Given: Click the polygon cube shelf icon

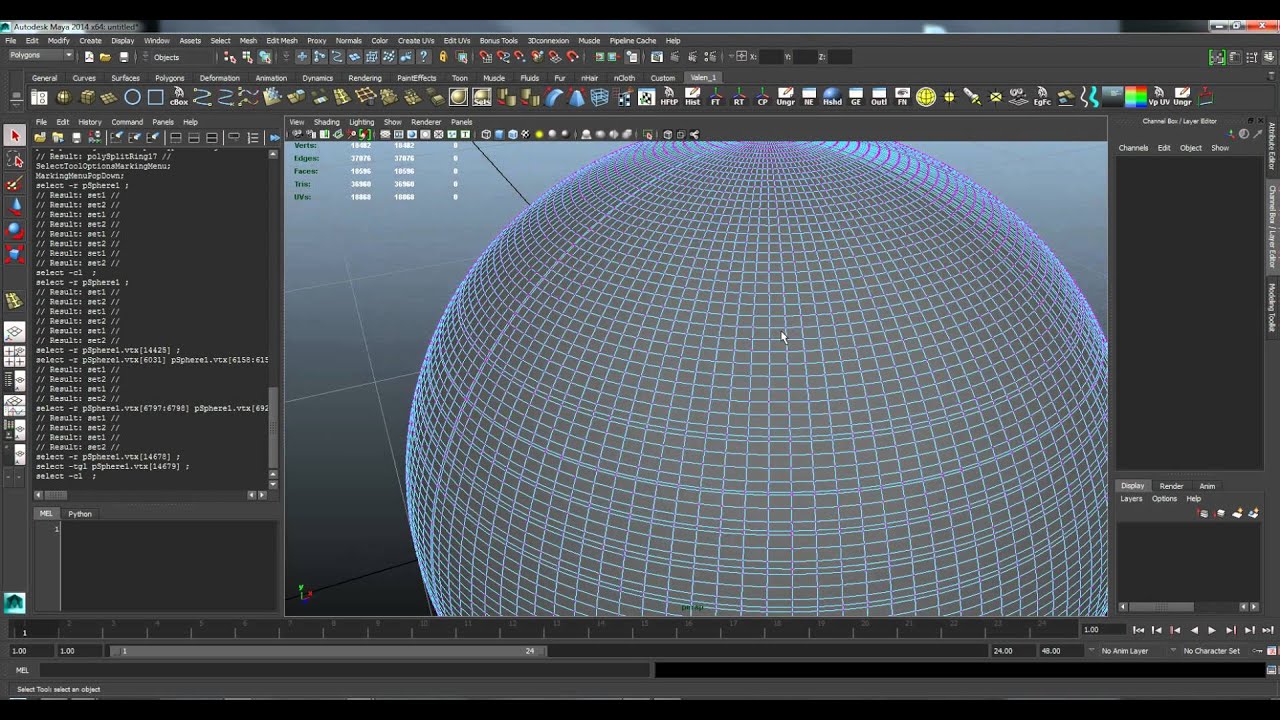Looking at the screenshot, I should [x=86, y=97].
